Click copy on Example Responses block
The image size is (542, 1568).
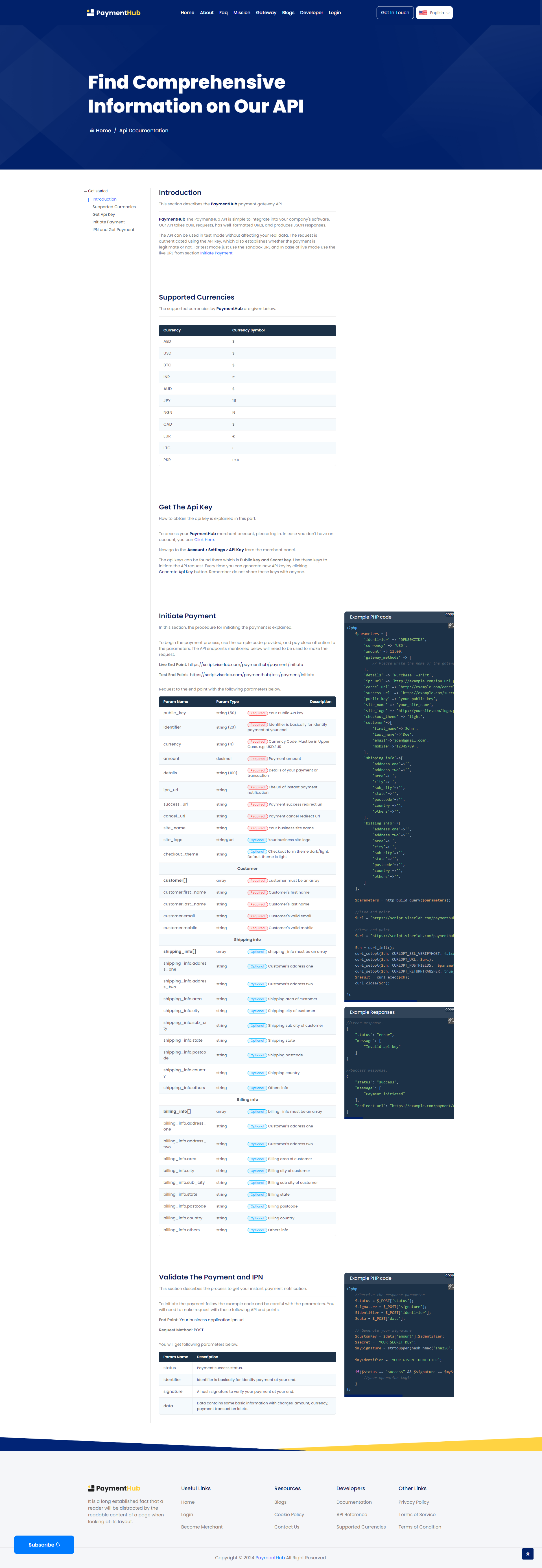(449, 1009)
